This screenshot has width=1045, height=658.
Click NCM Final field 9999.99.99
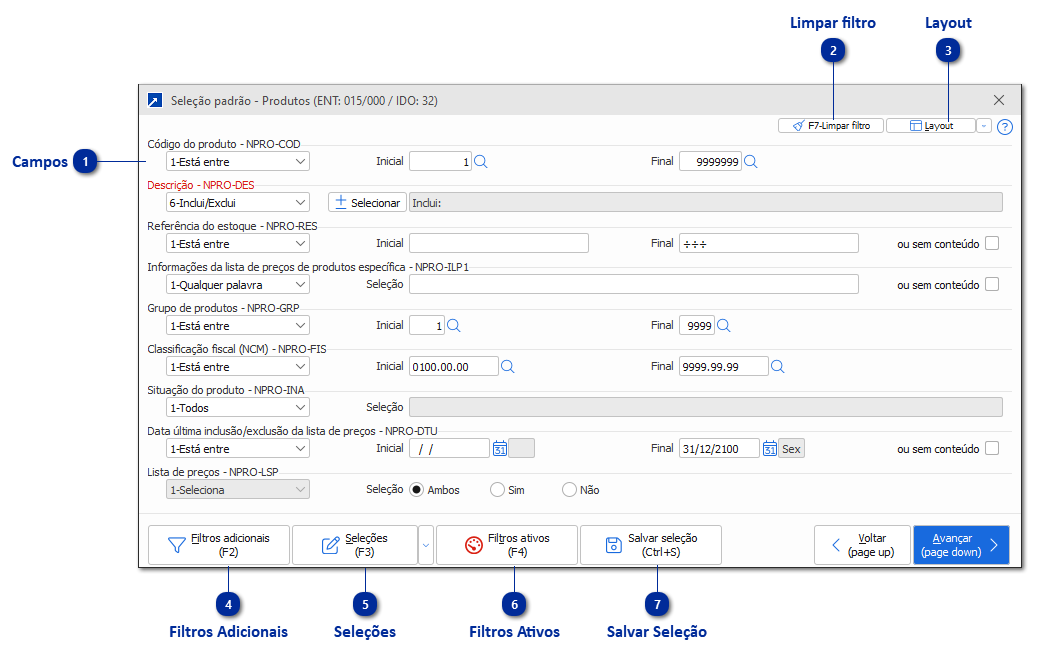point(724,367)
